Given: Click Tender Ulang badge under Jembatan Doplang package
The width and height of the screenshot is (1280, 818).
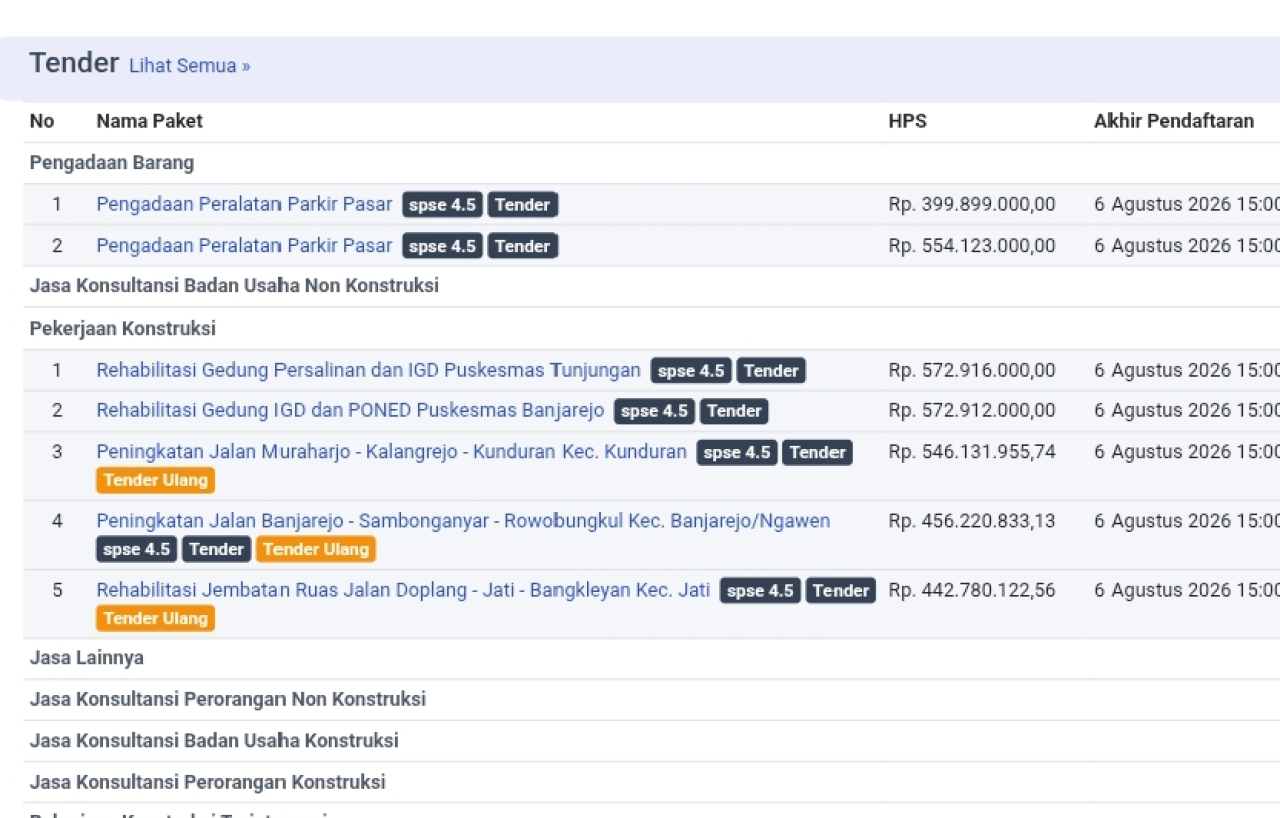Looking at the screenshot, I should coord(155,618).
